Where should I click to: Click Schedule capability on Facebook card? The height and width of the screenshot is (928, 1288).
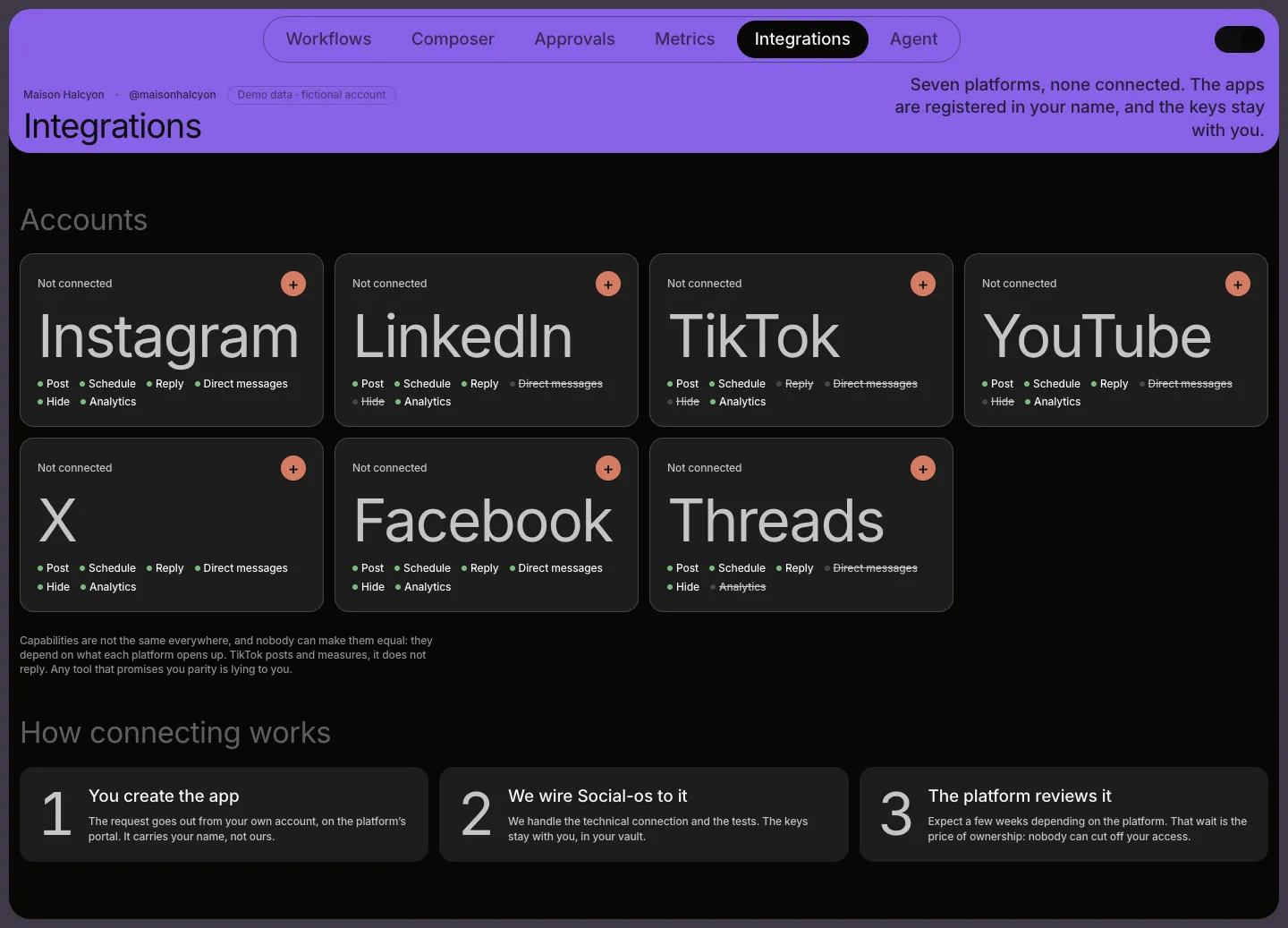pos(422,568)
